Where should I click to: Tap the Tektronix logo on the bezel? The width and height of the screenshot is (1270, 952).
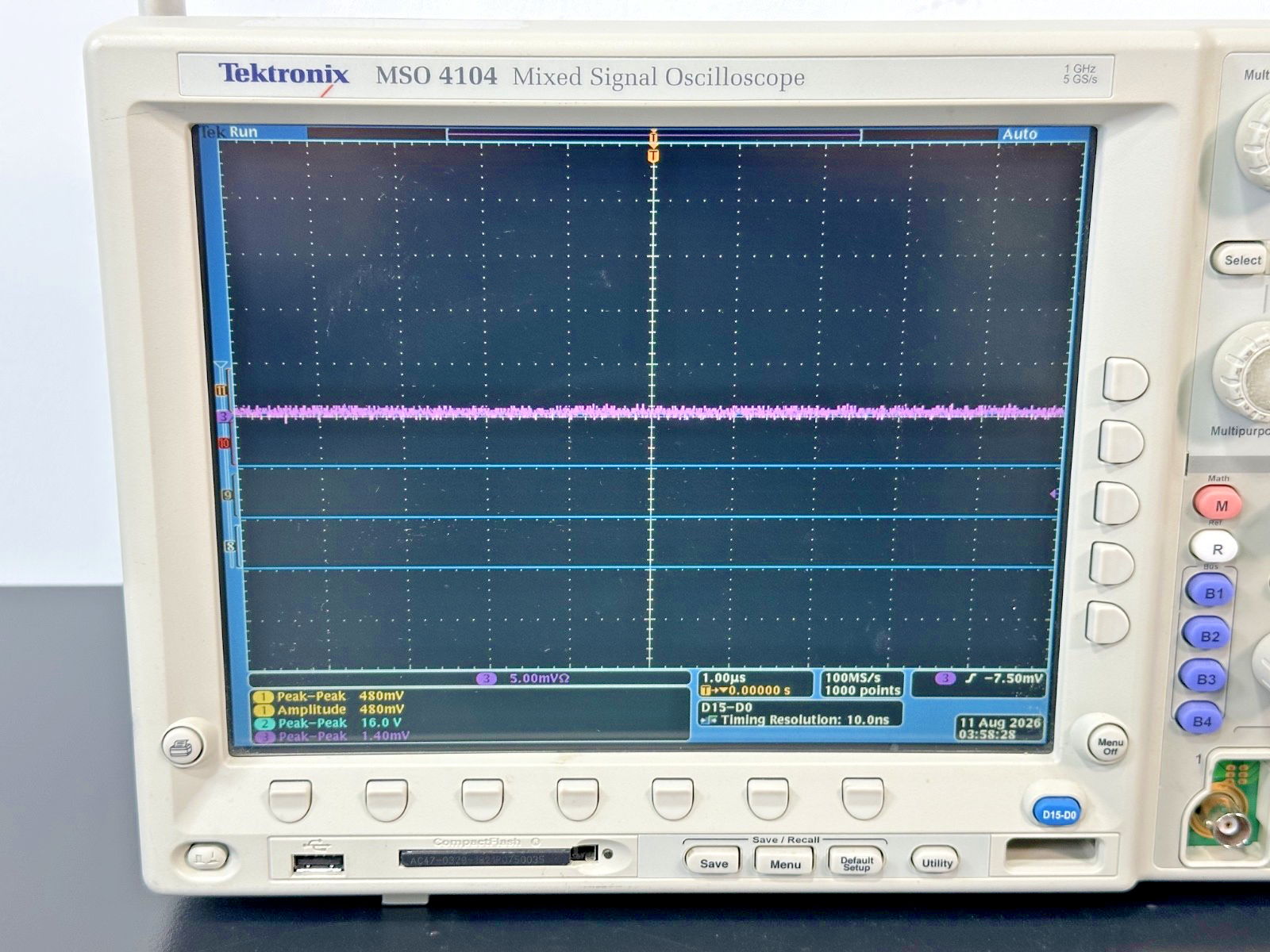coord(283,74)
